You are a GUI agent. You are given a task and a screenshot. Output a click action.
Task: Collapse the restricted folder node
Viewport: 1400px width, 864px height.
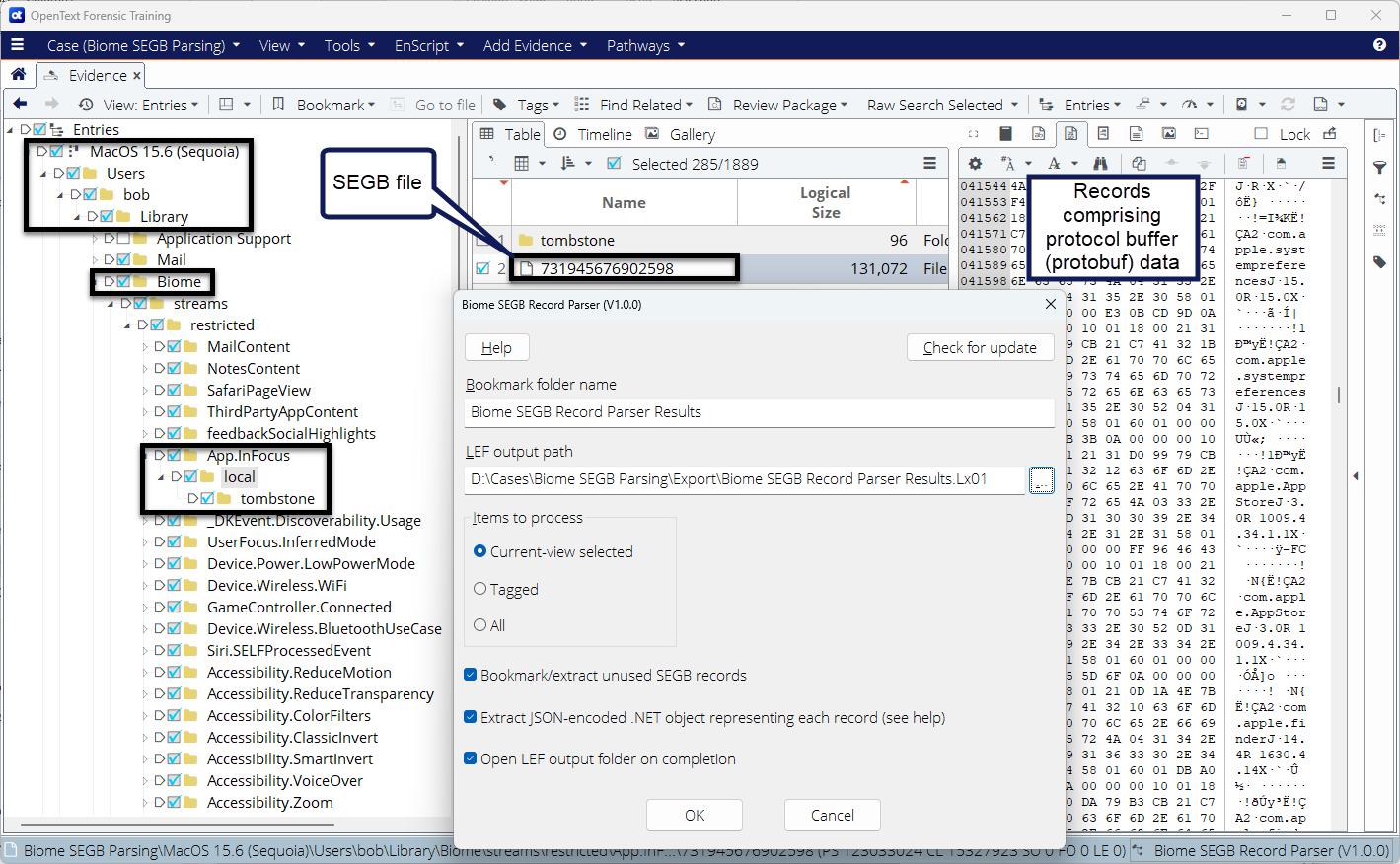pos(129,324)
